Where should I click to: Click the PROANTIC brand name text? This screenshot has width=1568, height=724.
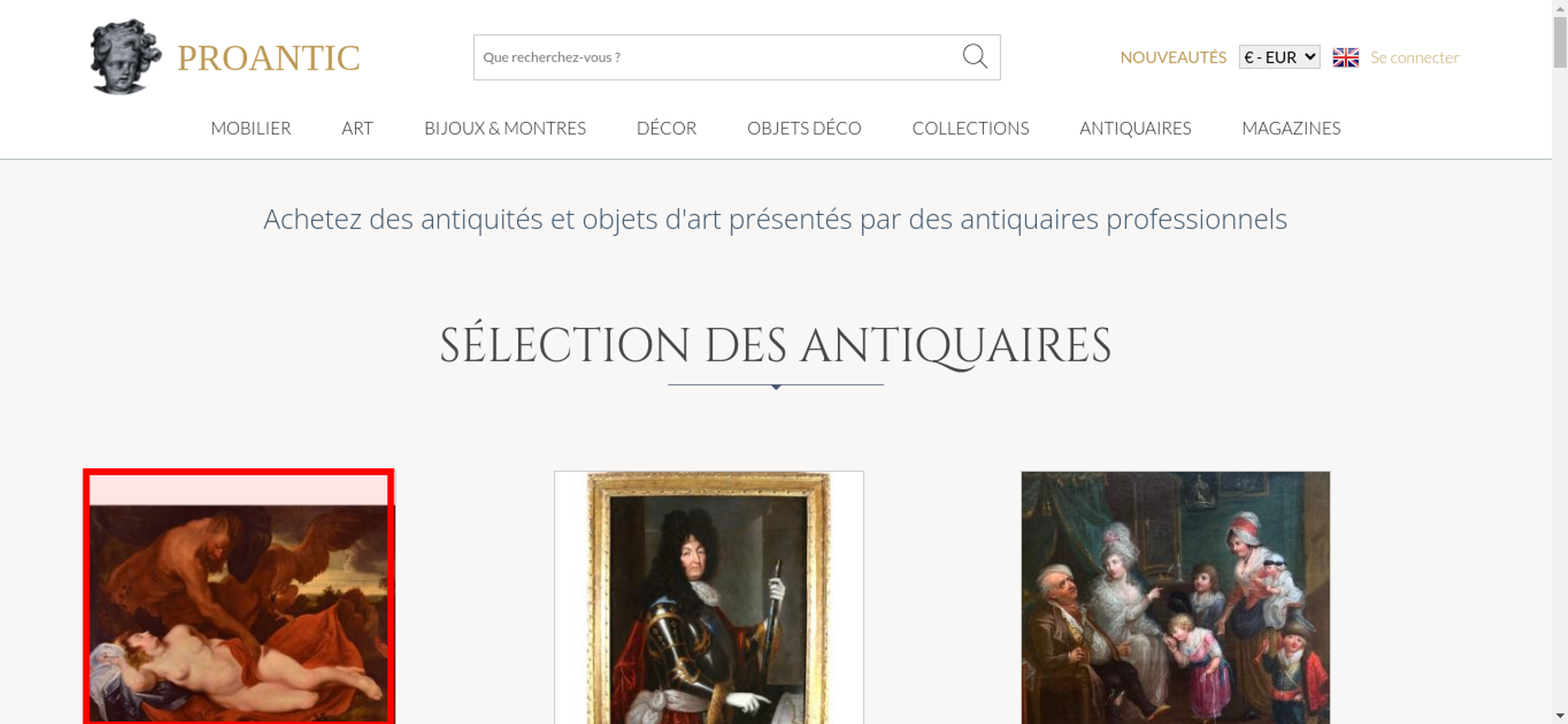[268, 58]
